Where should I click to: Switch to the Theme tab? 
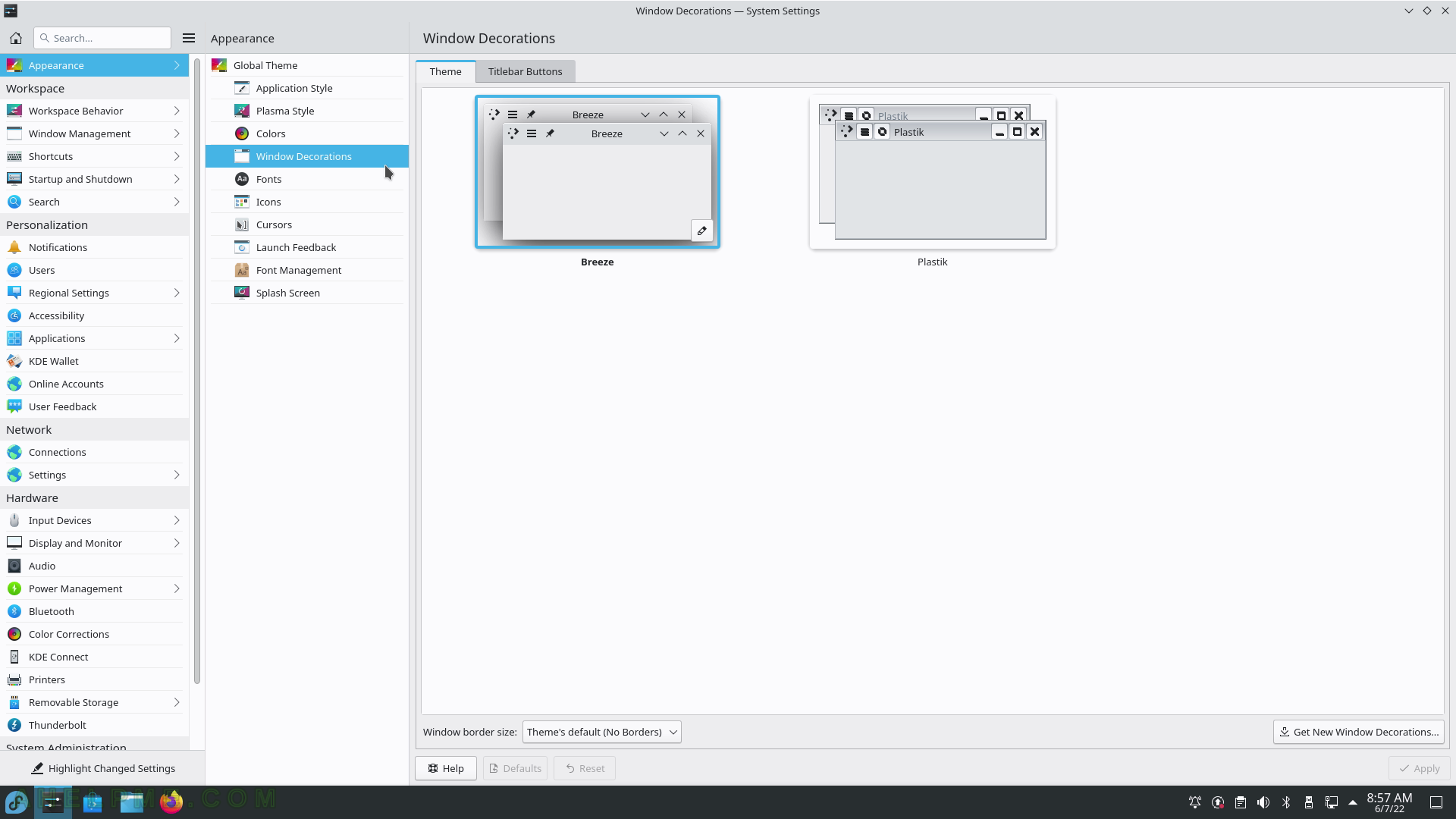(x=445, y=71)
